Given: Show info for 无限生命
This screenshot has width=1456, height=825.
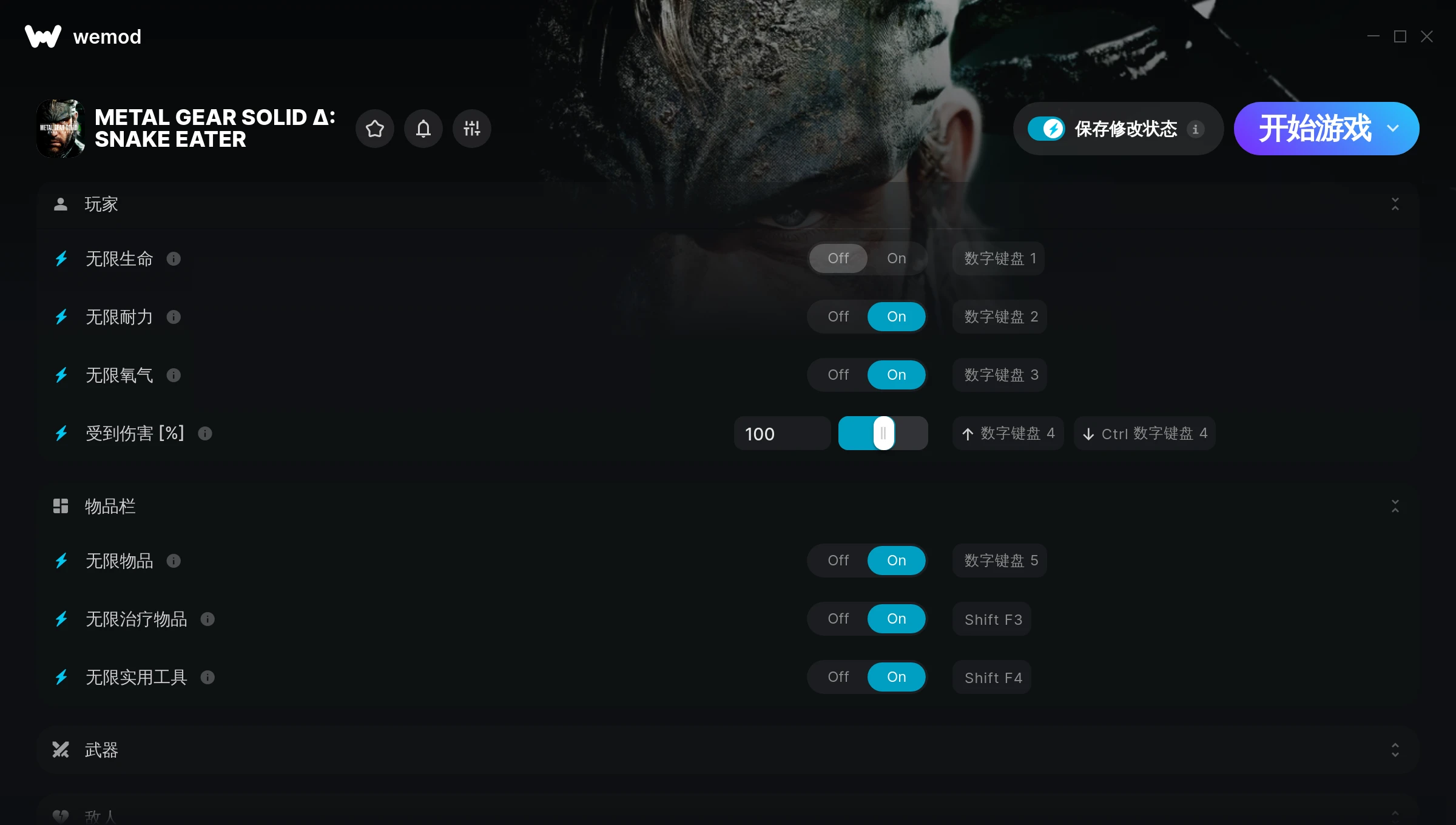Looking at the screenshot, I should (x=174, y=259).
